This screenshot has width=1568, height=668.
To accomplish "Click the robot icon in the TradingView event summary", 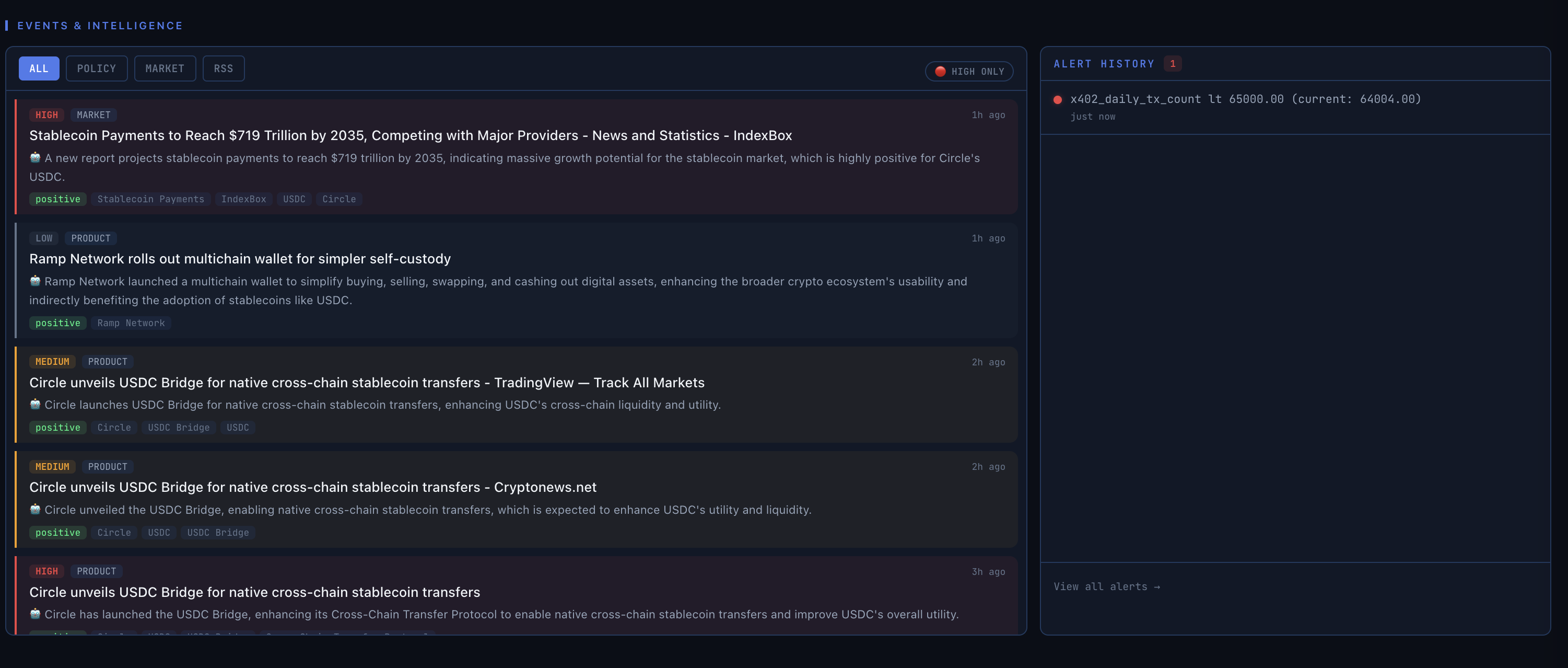I will (x=36, y=405).
